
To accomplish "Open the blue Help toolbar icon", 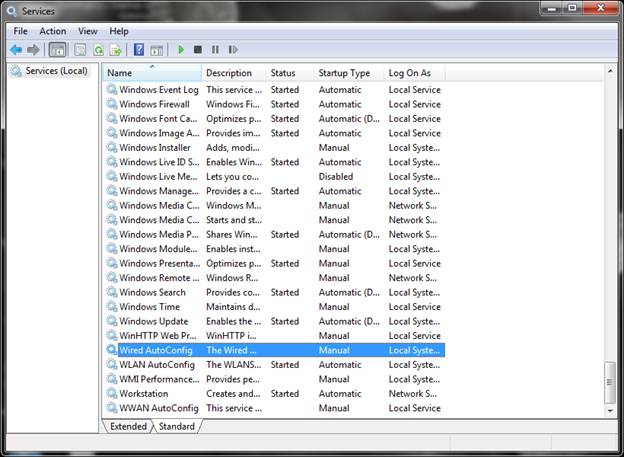I will [x=138, y=50].
